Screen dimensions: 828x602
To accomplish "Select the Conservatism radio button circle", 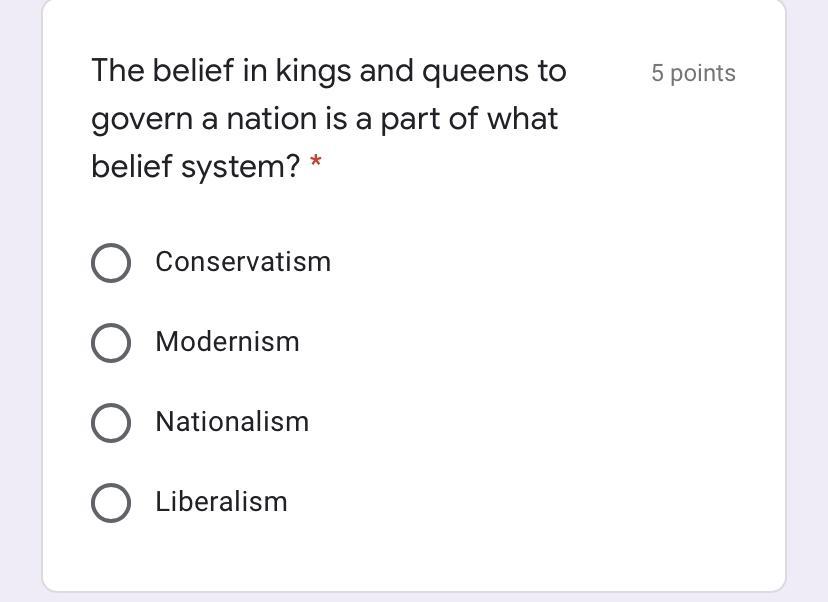I will pyautogui.click(x=110, y=263).
